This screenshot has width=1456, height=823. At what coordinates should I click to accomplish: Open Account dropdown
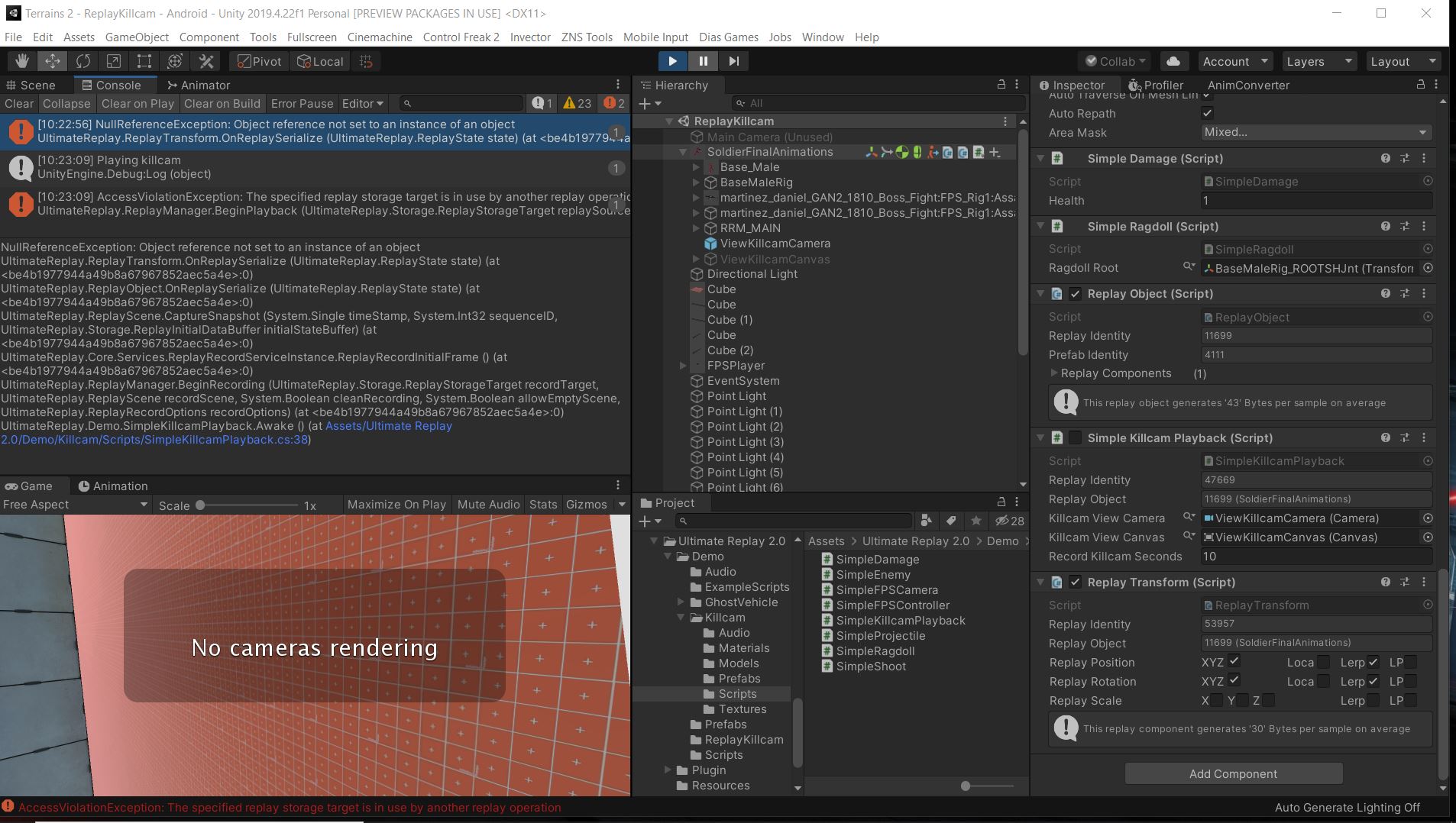click(1234, 61)
